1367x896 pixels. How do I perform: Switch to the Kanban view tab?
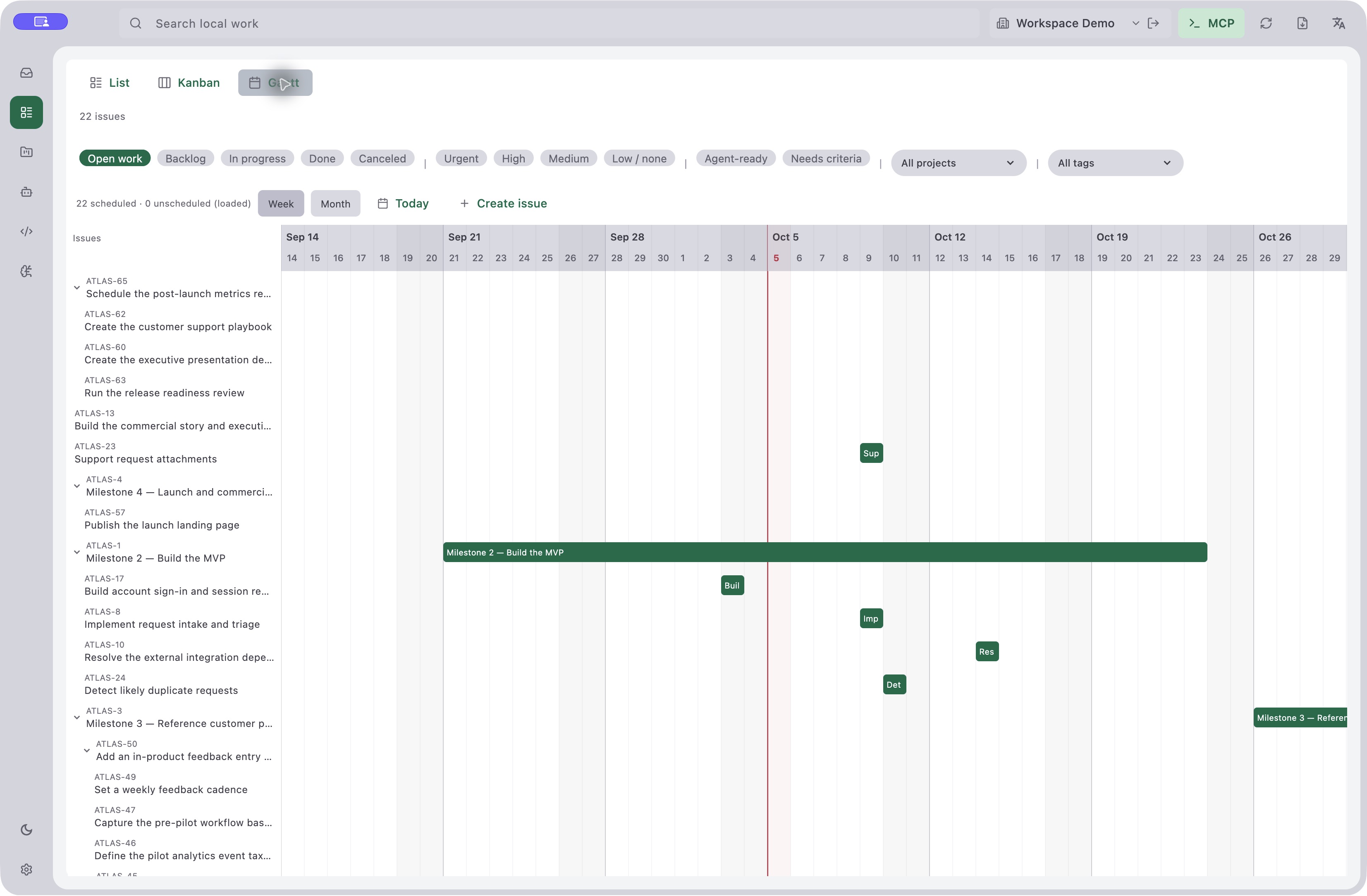coord(189,83)
